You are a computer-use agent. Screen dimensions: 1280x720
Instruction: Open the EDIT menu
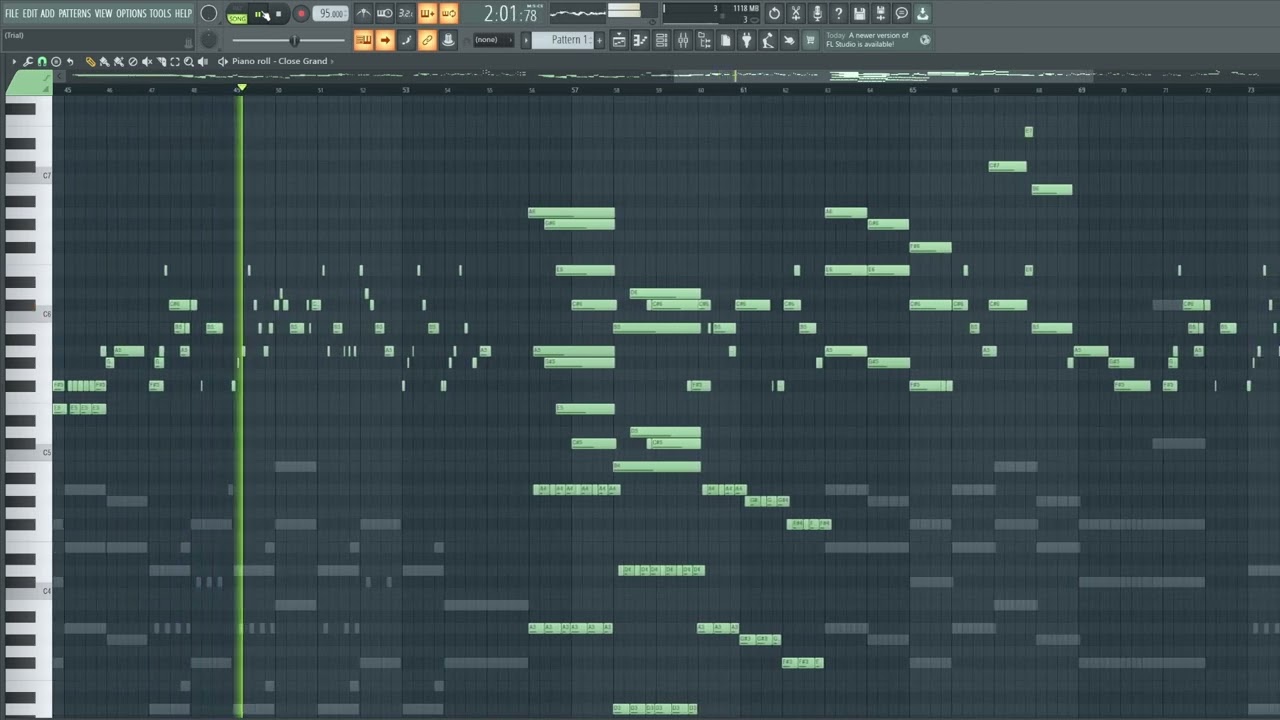point(30,14)
